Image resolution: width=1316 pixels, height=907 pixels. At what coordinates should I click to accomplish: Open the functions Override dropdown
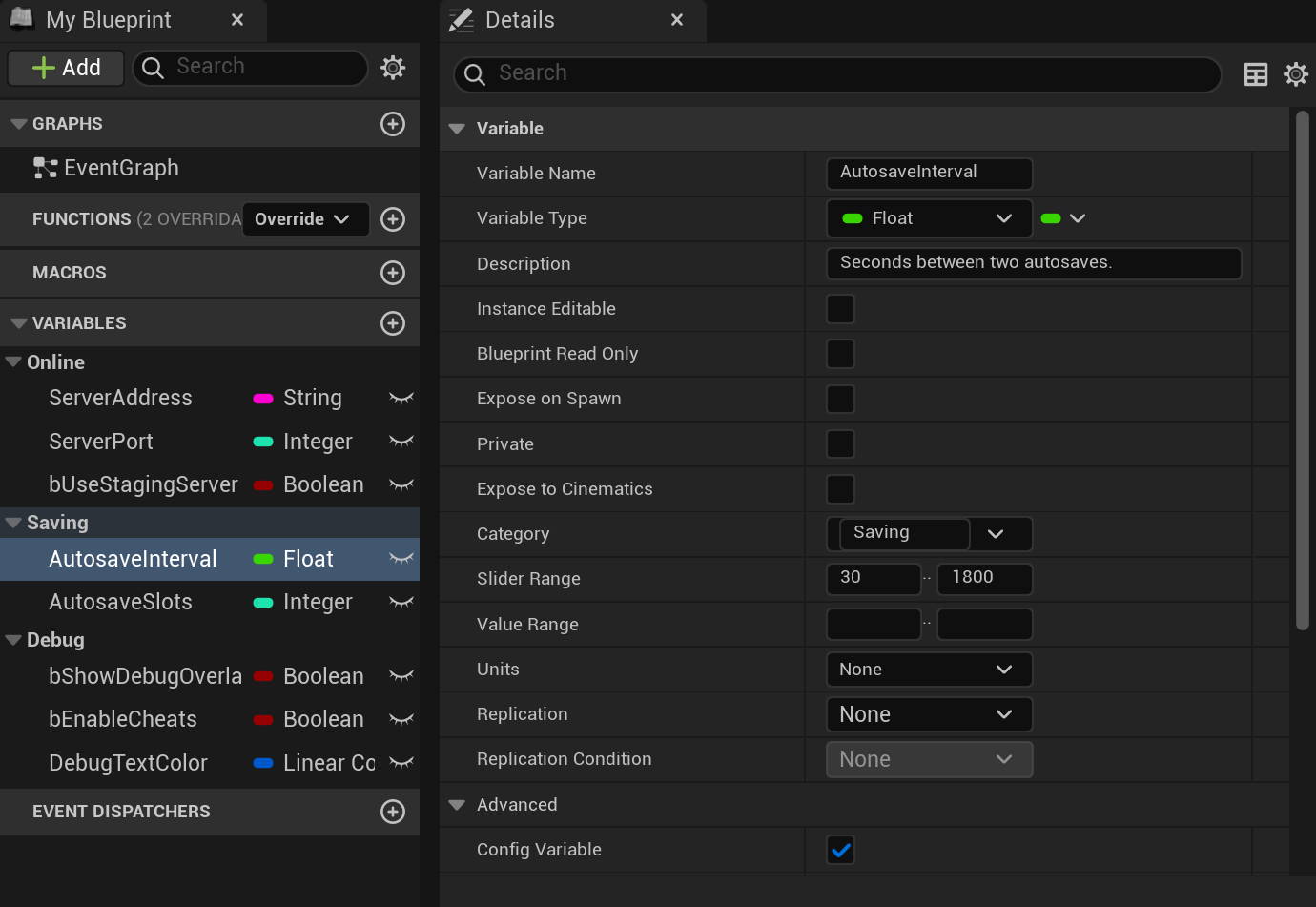point(305,219)
